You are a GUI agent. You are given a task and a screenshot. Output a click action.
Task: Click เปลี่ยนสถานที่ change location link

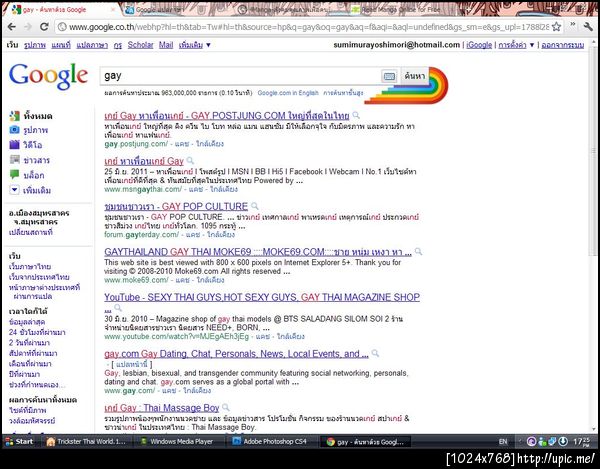(31, 232)
